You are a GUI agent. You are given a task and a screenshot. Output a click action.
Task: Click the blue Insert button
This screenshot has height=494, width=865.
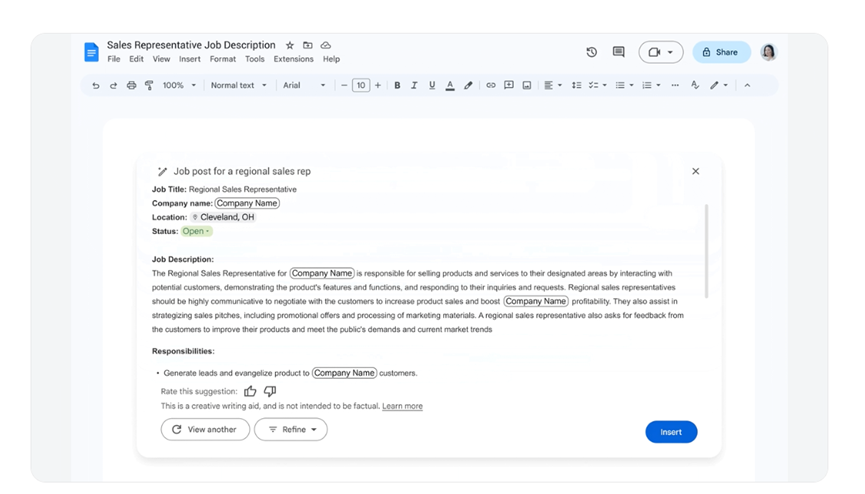[x=671, y=432]
